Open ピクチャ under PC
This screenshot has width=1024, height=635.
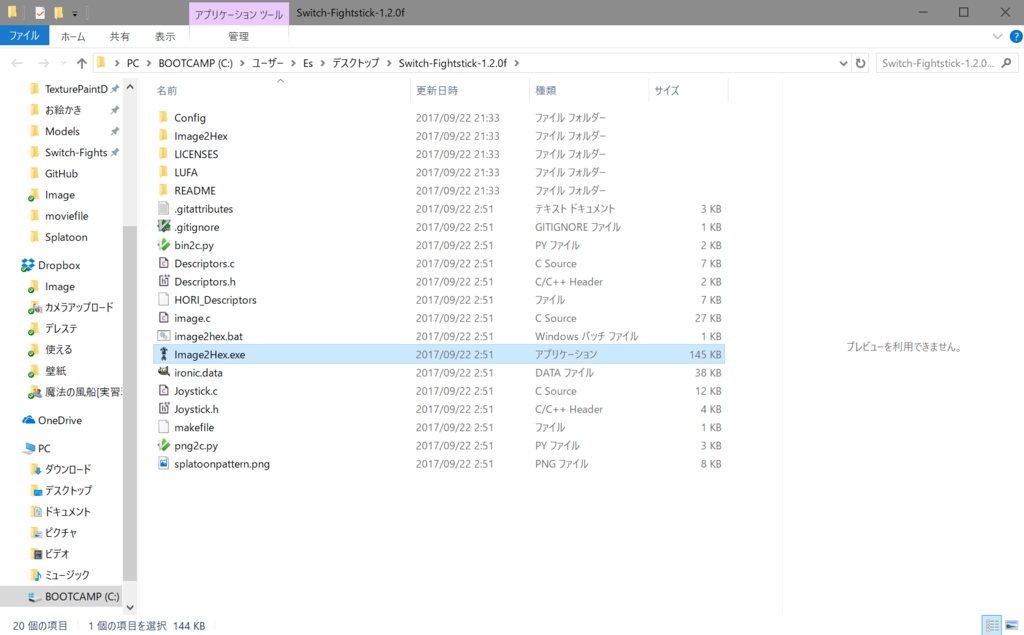pos(61,532)
